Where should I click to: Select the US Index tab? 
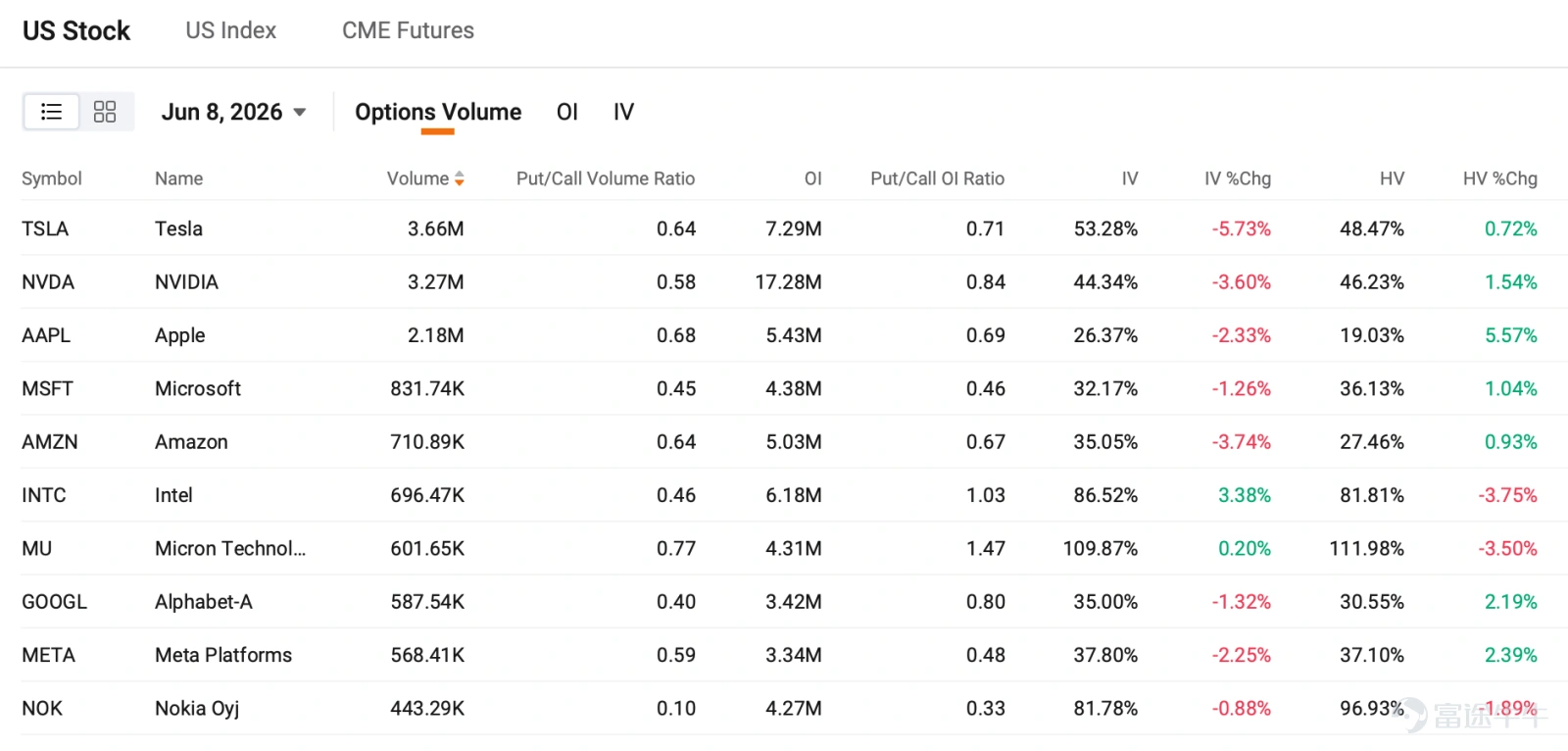(x=231, y=30)
